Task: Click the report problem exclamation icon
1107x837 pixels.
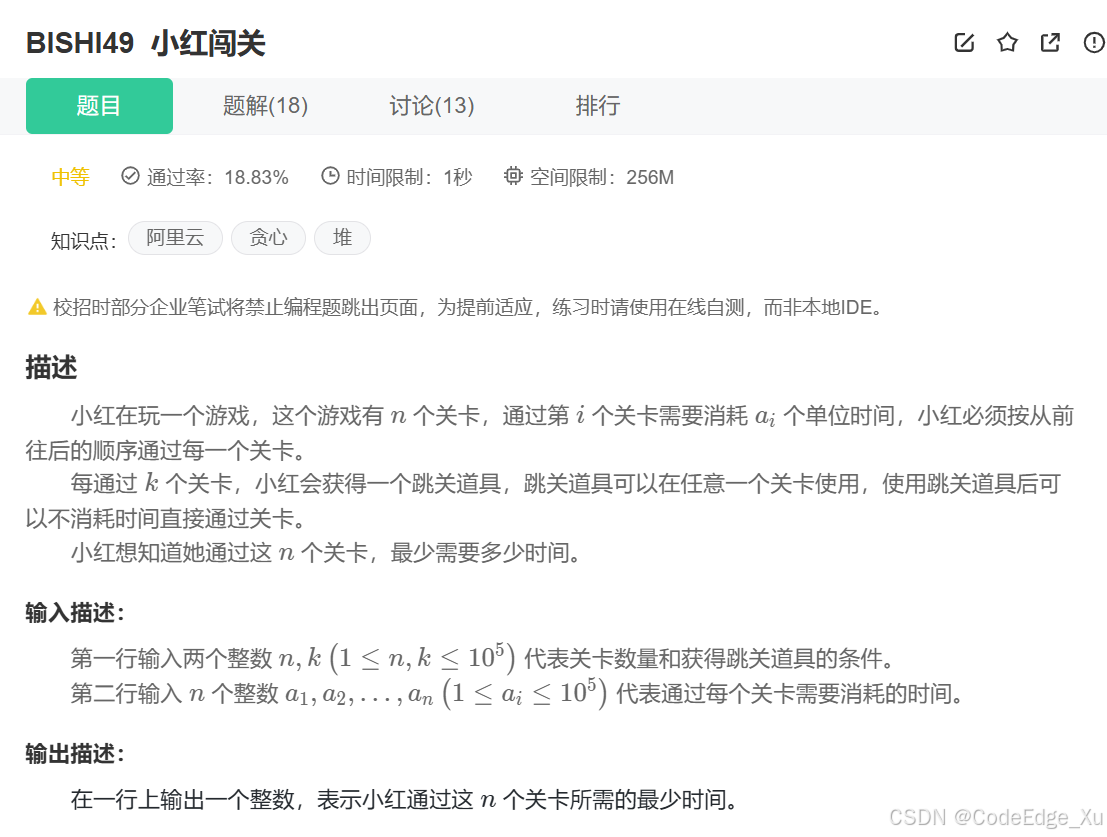Action: click(1094, 42)
